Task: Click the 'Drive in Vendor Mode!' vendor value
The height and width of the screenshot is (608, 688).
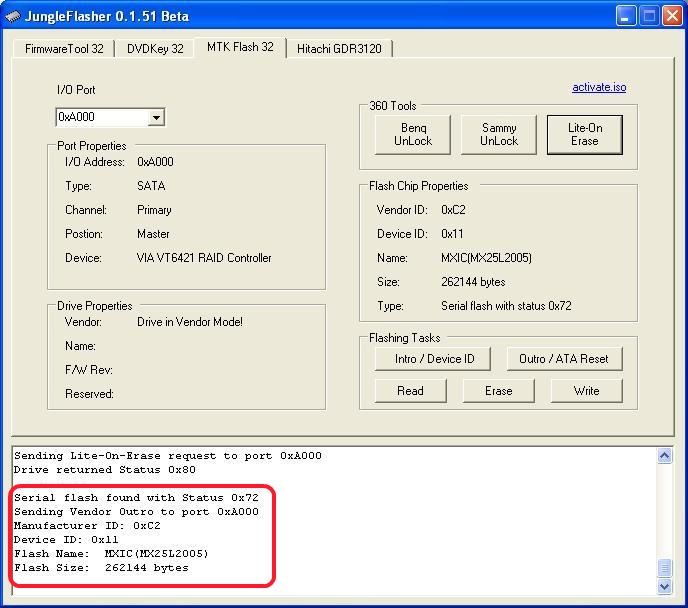Action: 190,322
